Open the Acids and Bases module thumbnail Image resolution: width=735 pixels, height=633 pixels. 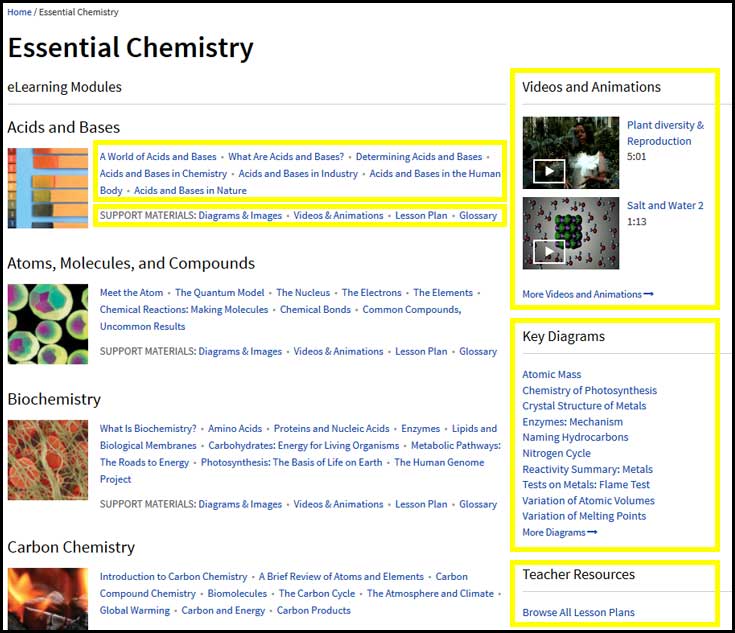(x=47, y=188)
